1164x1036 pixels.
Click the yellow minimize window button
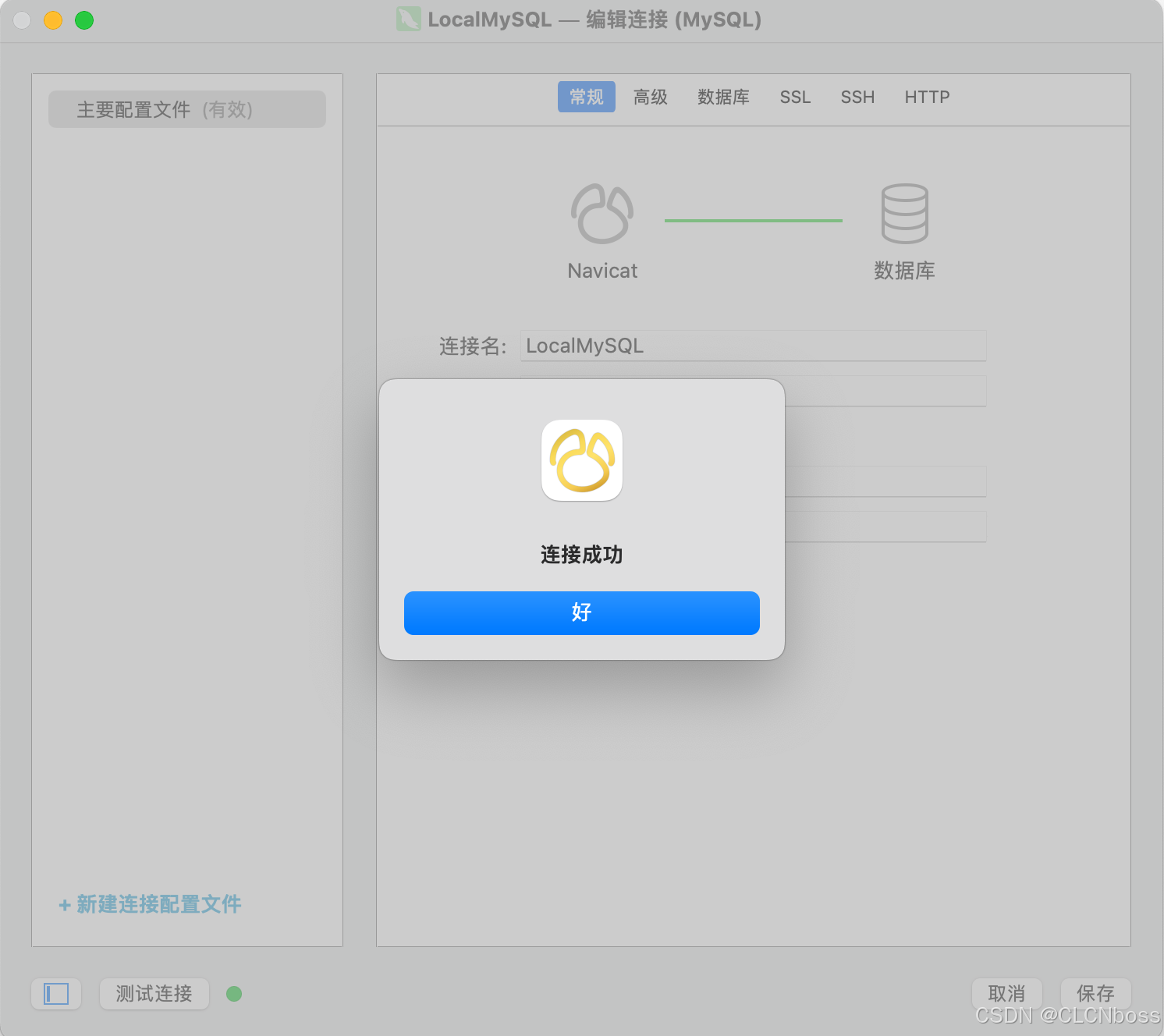coord(53,20)
